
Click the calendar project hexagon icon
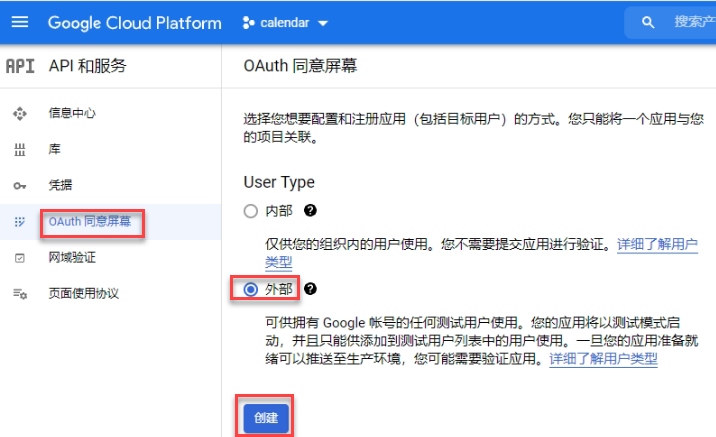pos(248,23)
